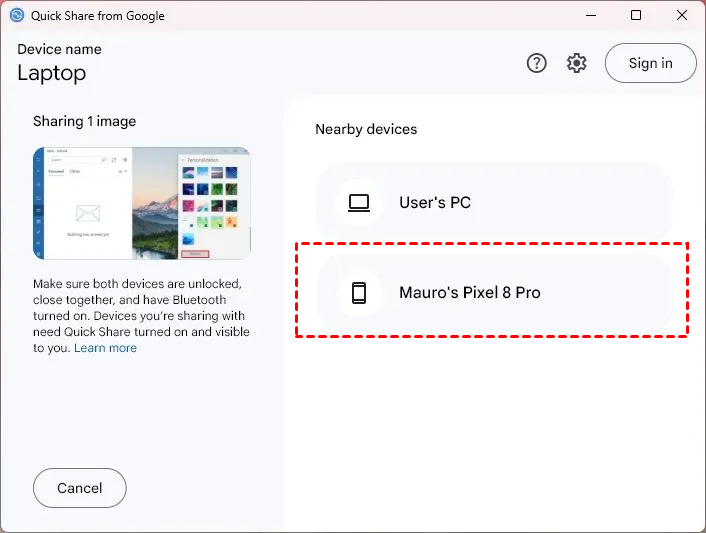The height and width of the screenshot is (533, 706).
Task: Click the Device name label
Action: point(59,49)
